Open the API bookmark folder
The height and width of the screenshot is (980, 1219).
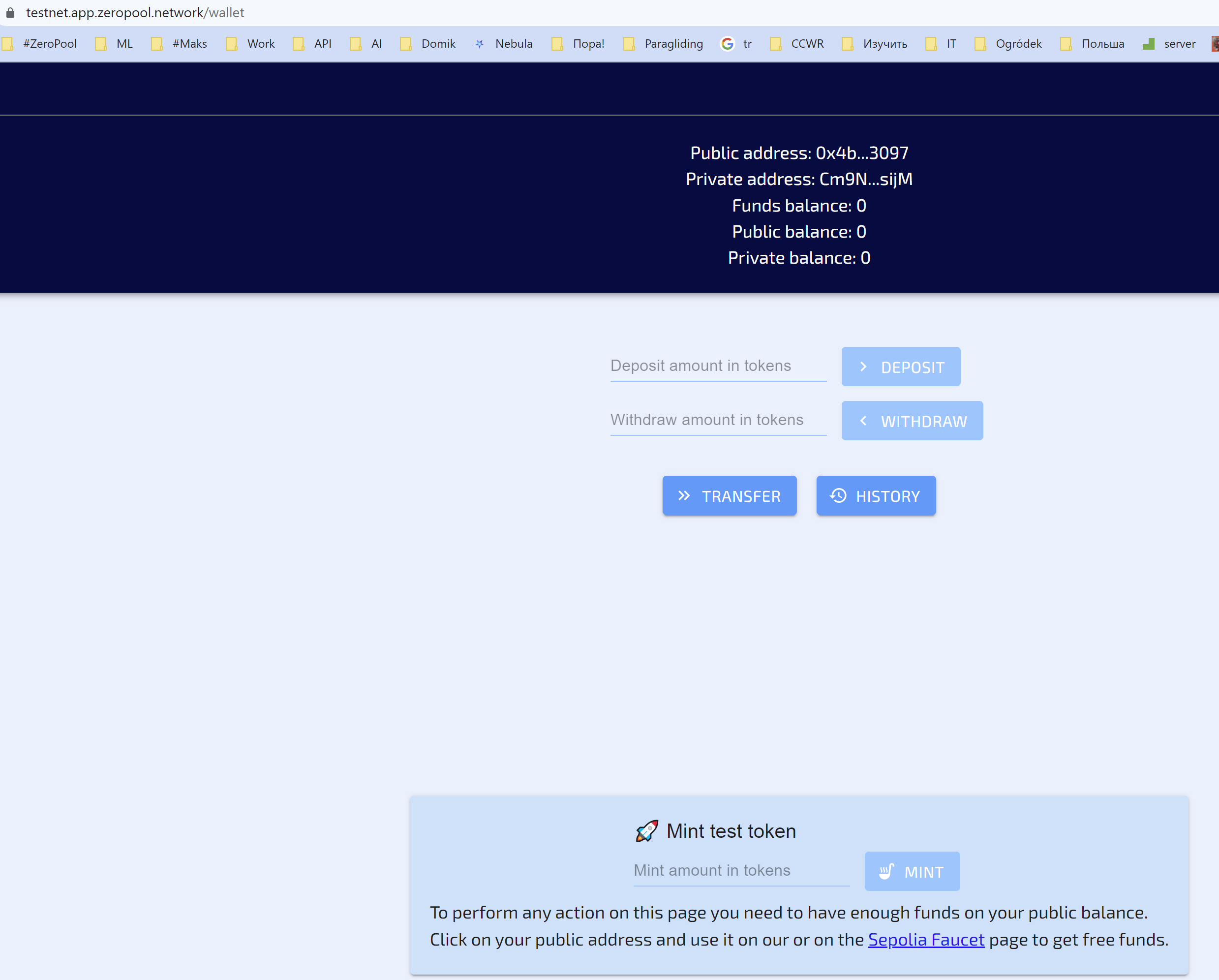coord(312,44)
